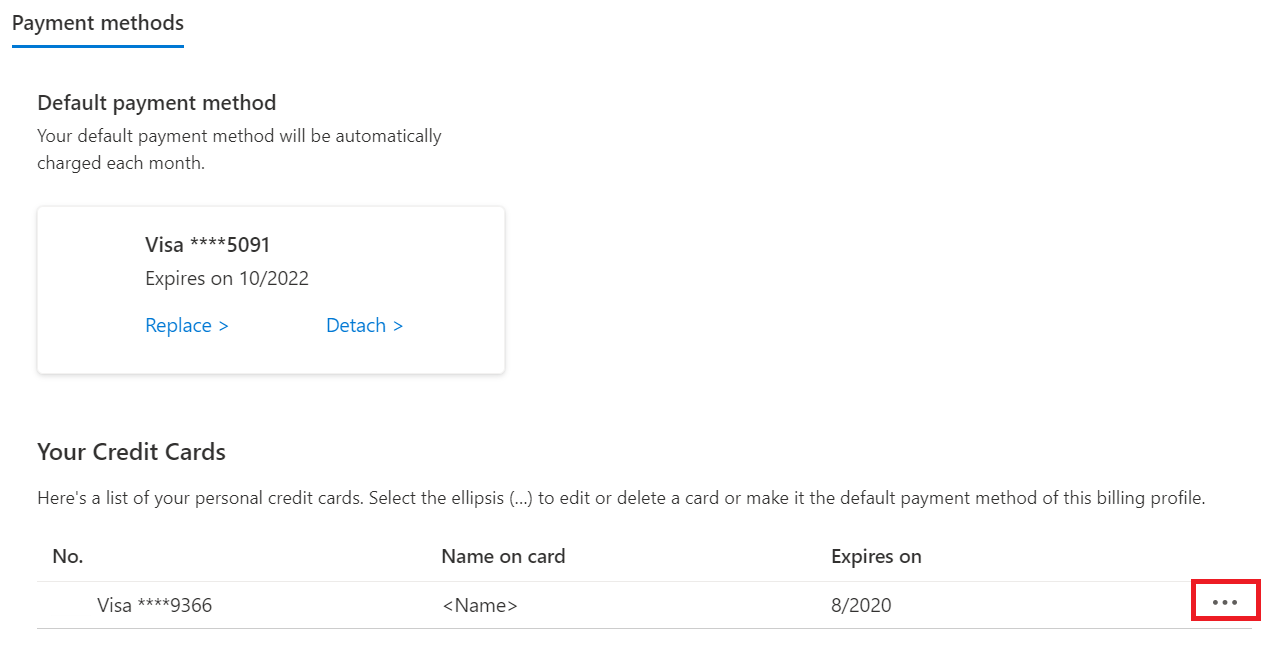
Task: Click the personal credit cards list description
Action: 620,498
